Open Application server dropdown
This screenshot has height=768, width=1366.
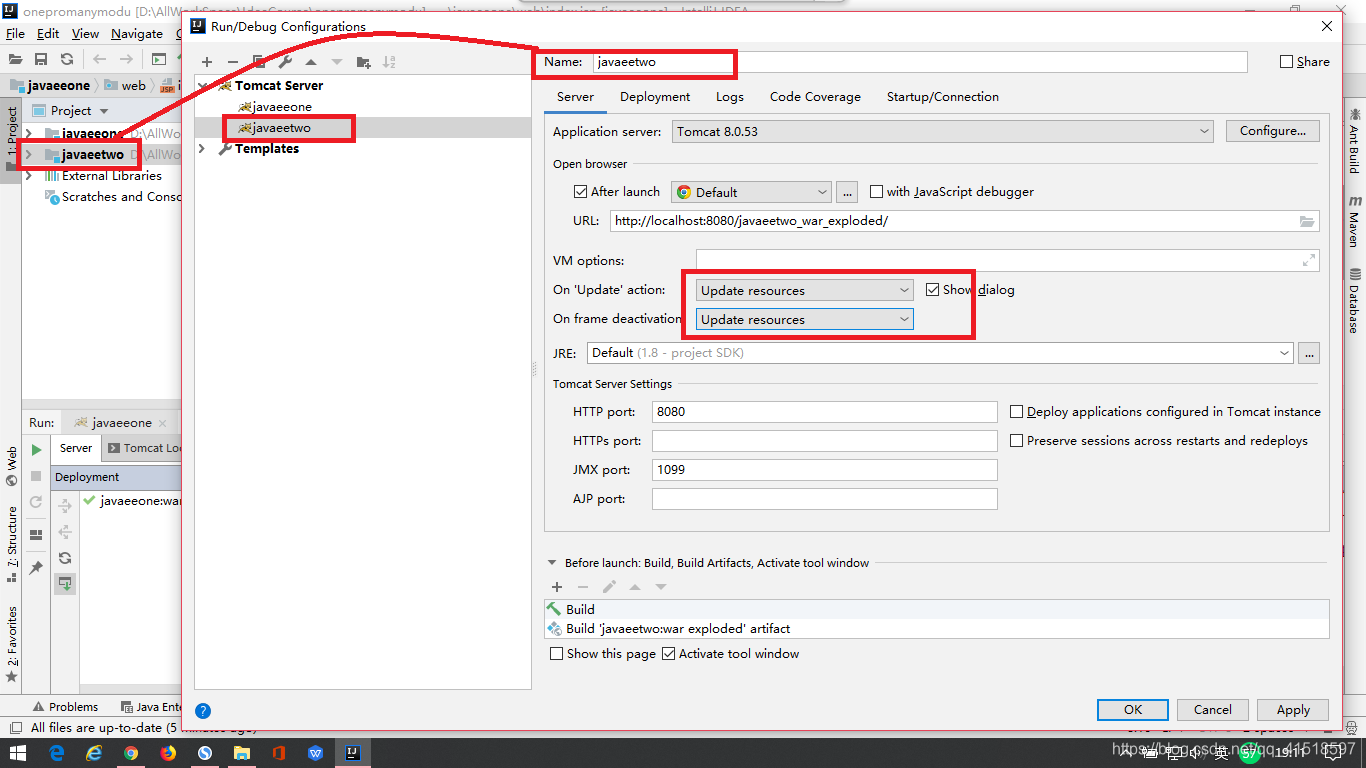pyautogui.click(x=942, y=131)
